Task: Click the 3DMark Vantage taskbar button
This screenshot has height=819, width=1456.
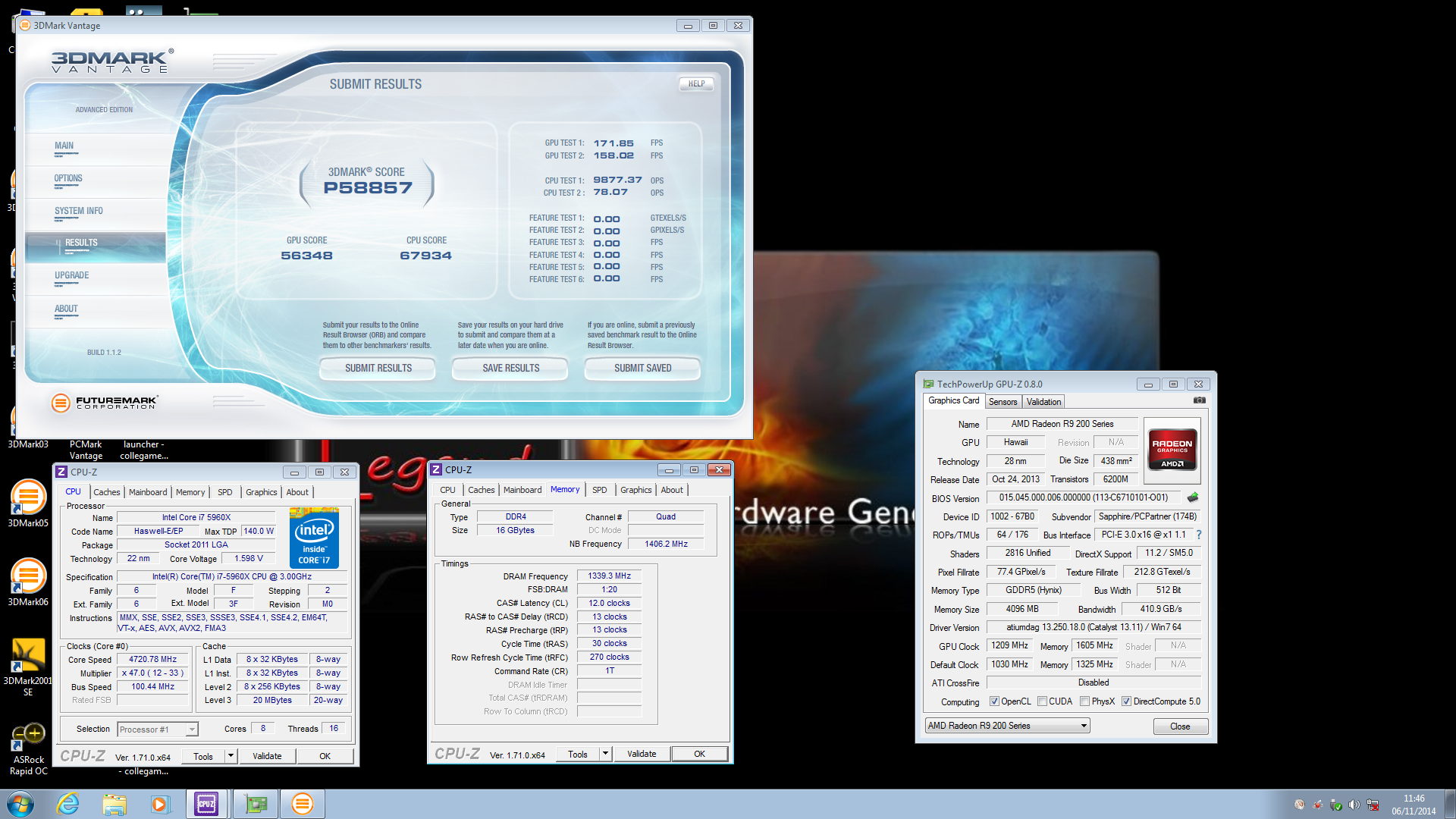Action: click(x=302, y=804)
